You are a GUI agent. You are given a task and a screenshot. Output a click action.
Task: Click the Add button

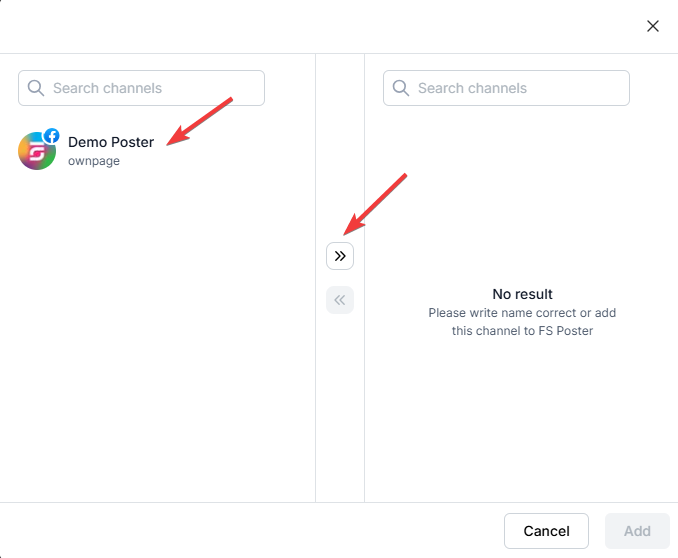[637, 531]
